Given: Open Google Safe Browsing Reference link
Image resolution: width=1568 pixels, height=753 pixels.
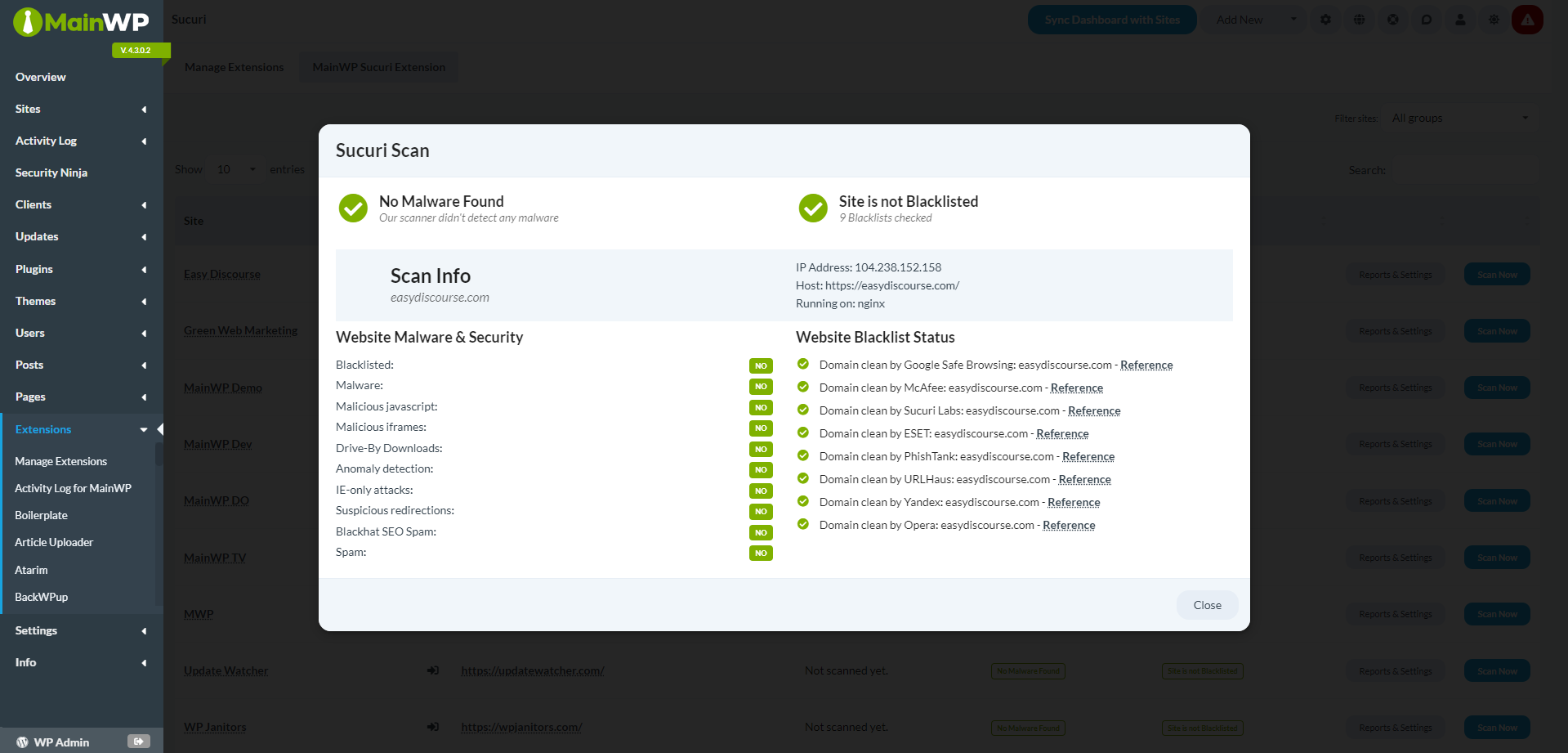Looking at the screenshot, I should 1146,365.
